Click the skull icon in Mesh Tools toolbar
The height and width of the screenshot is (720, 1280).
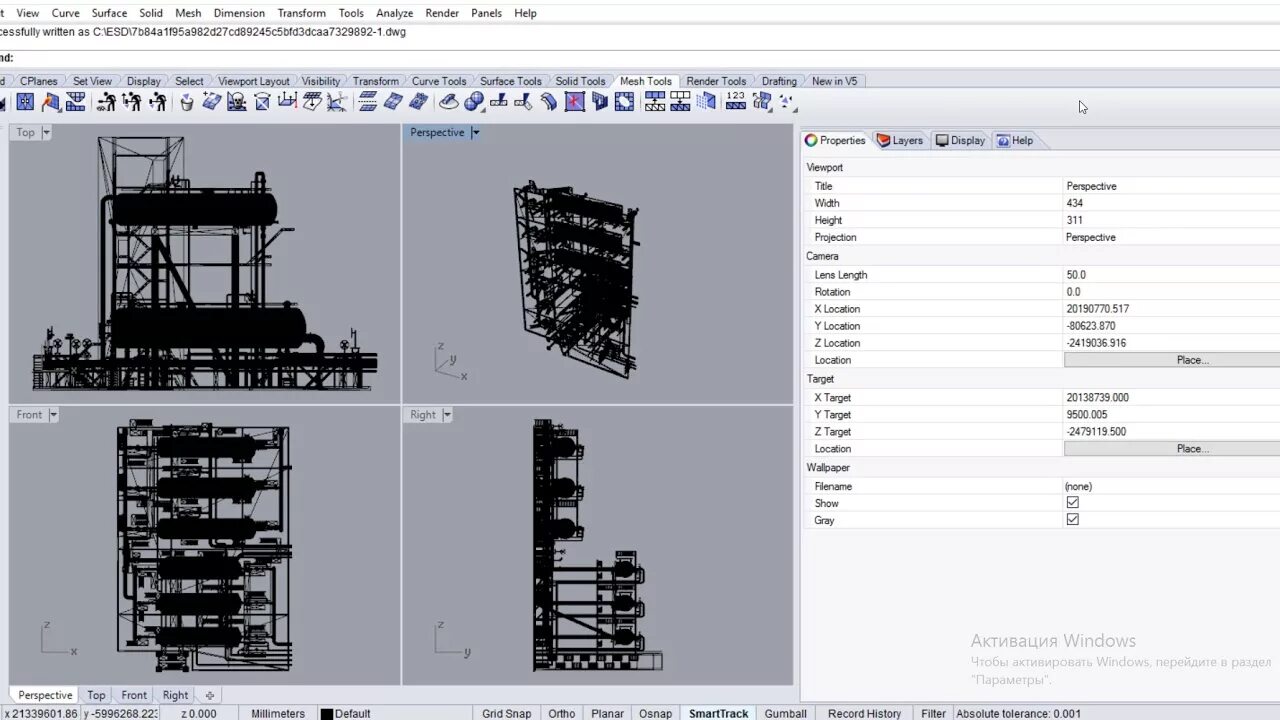point(237,101)
